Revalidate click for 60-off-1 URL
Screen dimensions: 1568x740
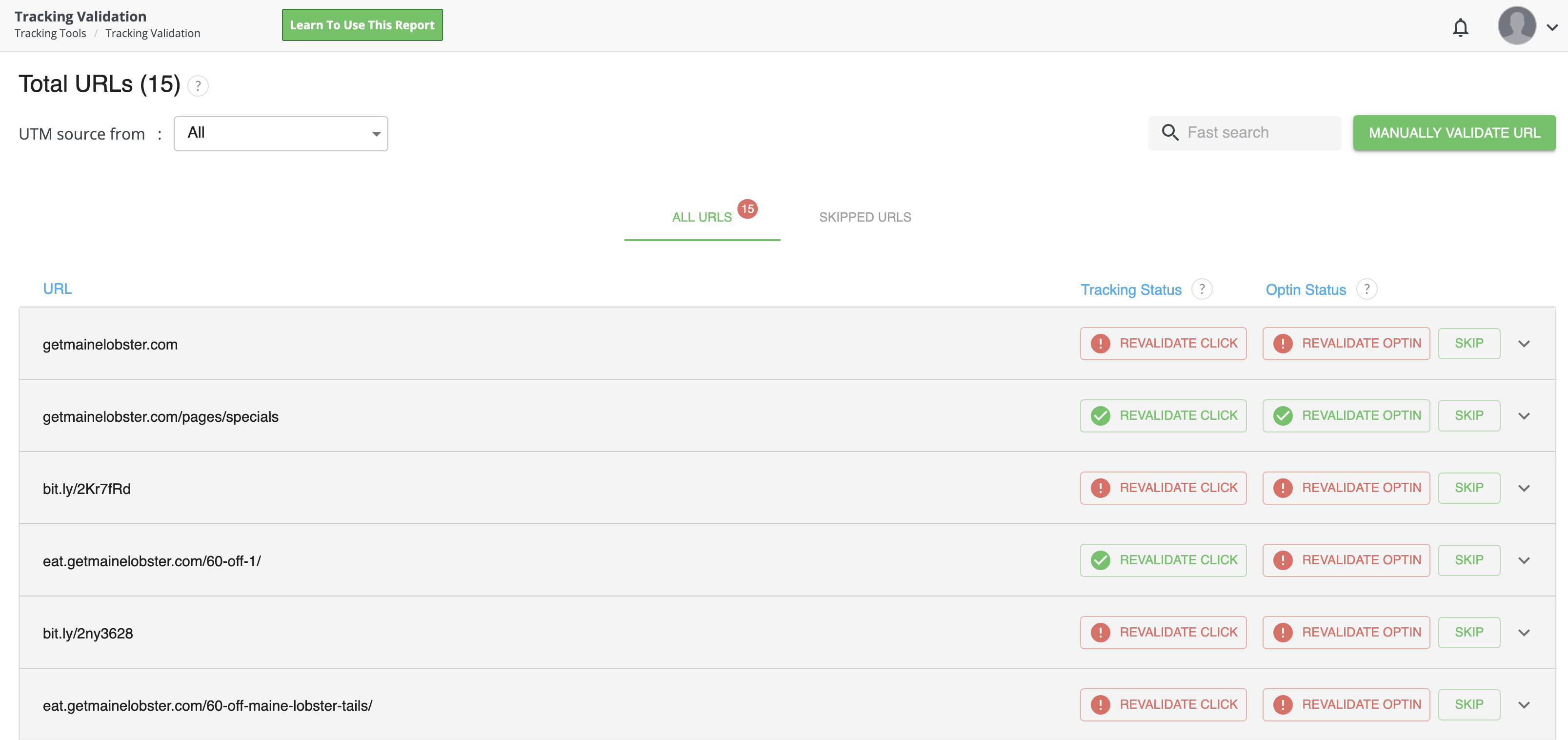click(1163, 560)
